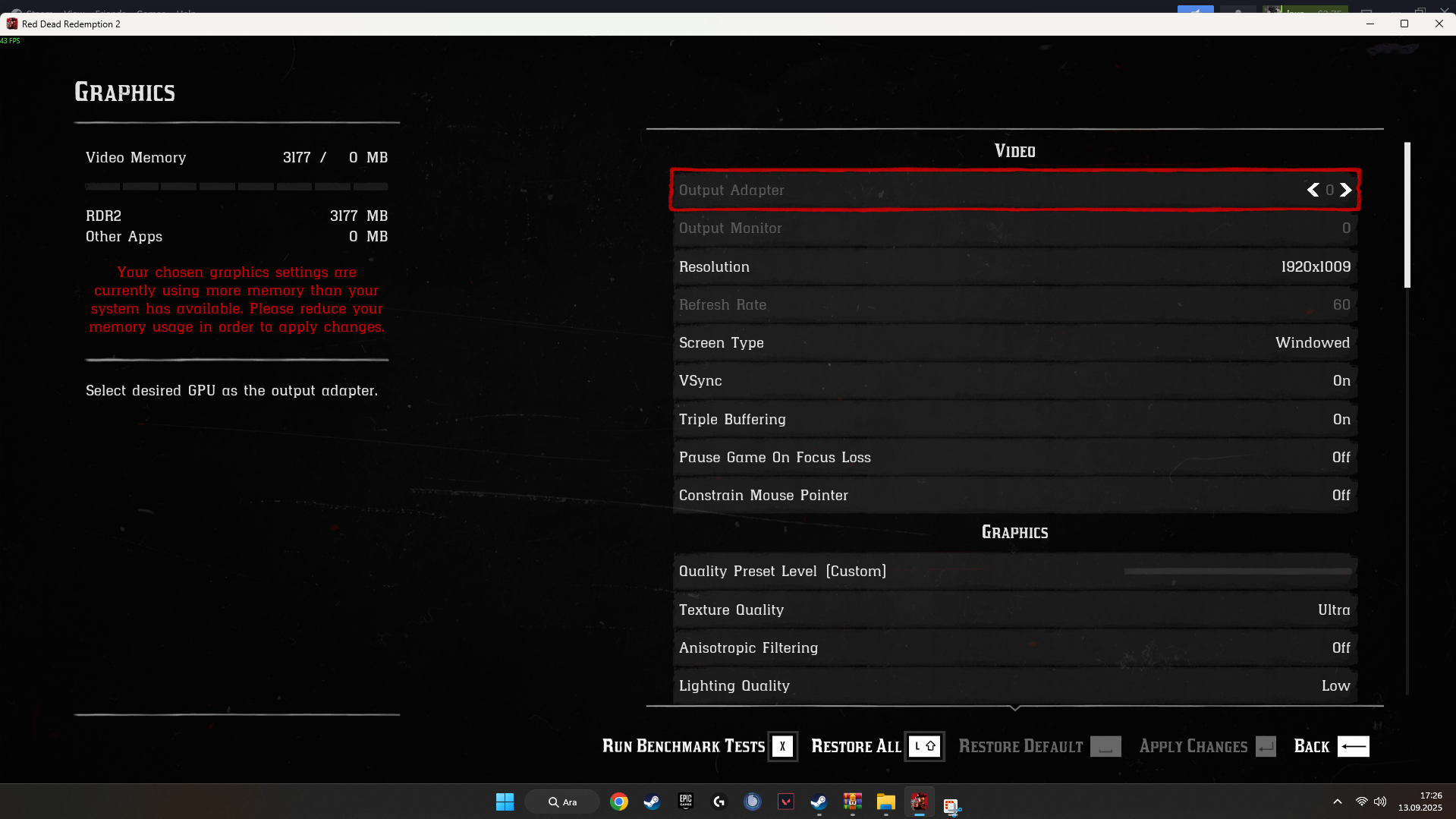Select the Output Monitor setting row

(x=1014, y=228)
